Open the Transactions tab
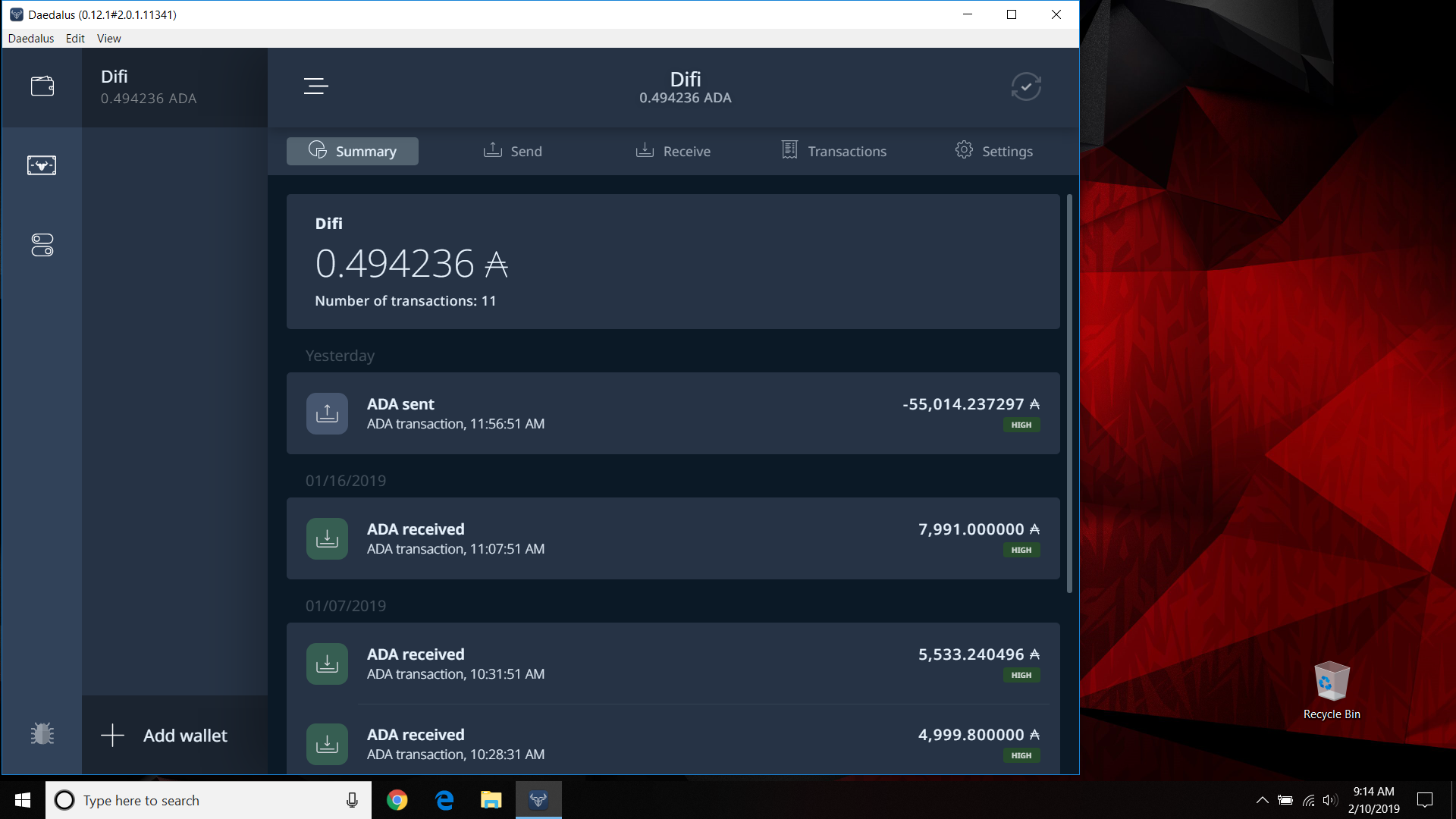This screenshot has height=819, width=1456. pyautogui.click(x=834, y=151)
